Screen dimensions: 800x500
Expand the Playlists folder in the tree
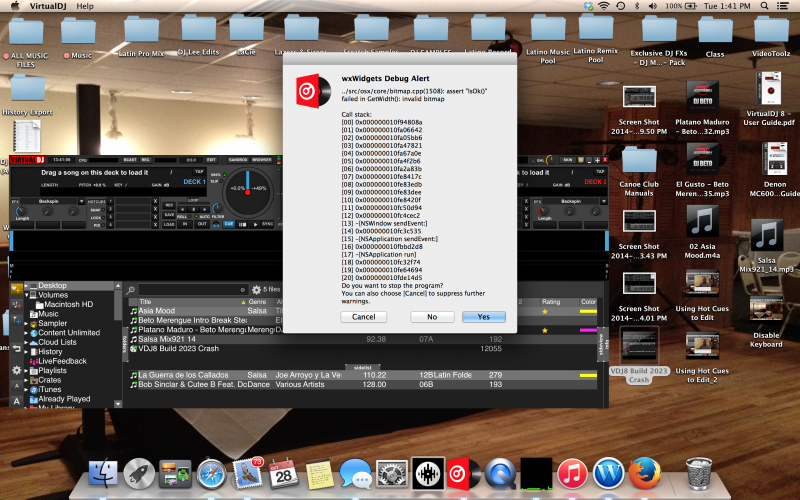click(x=27, y=369)
